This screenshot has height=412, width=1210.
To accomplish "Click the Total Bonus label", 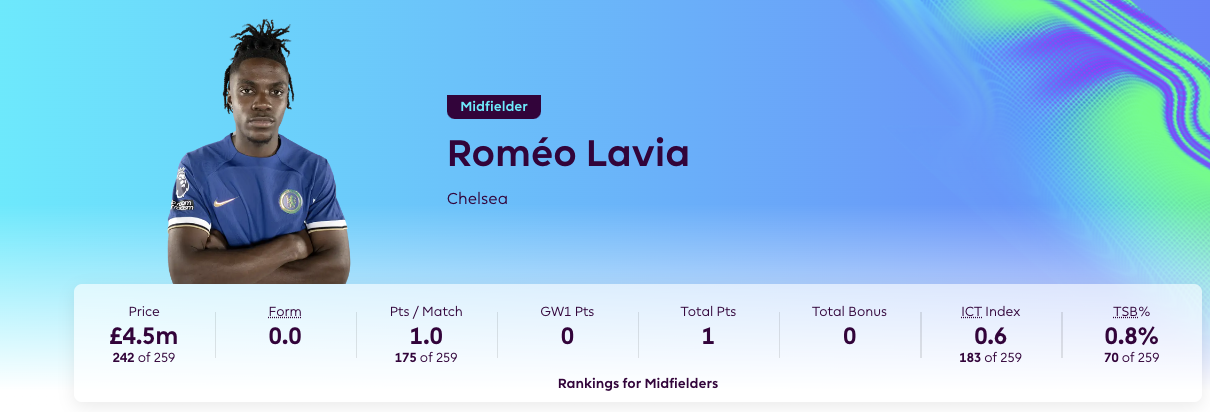I will coord(849,312).
